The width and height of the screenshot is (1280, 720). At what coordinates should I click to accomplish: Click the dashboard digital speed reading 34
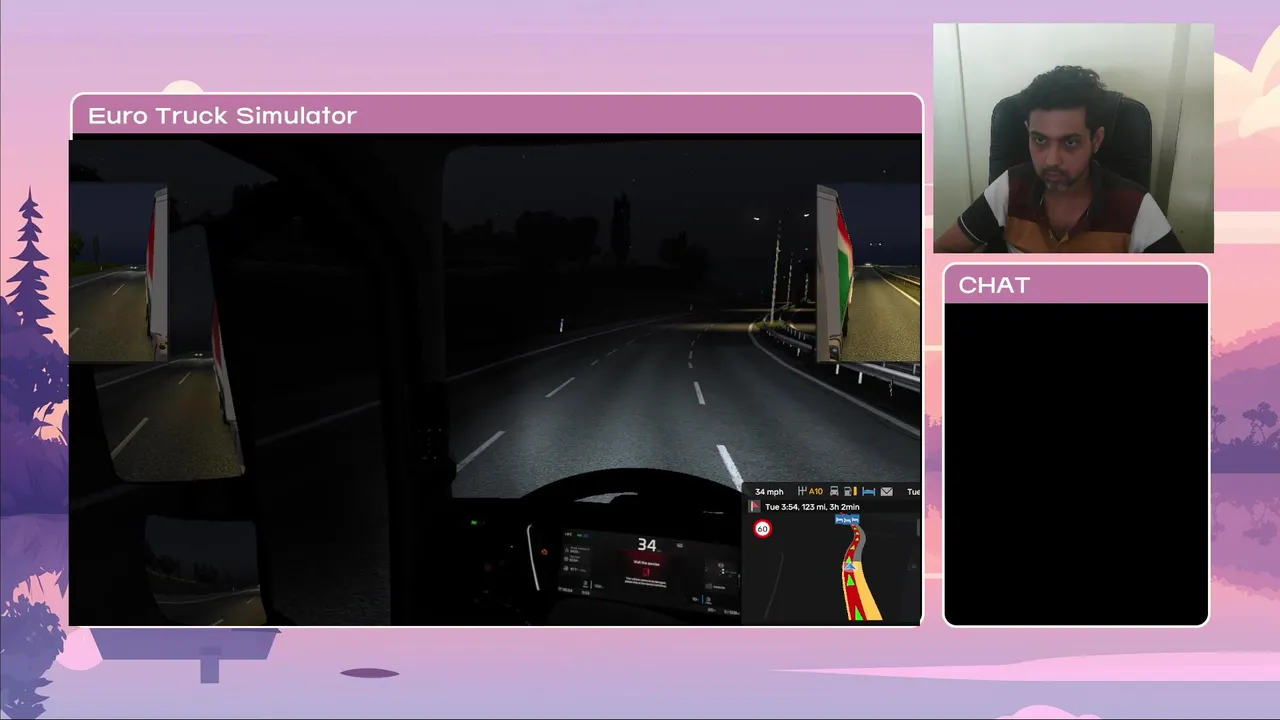(x=647, y=544)
